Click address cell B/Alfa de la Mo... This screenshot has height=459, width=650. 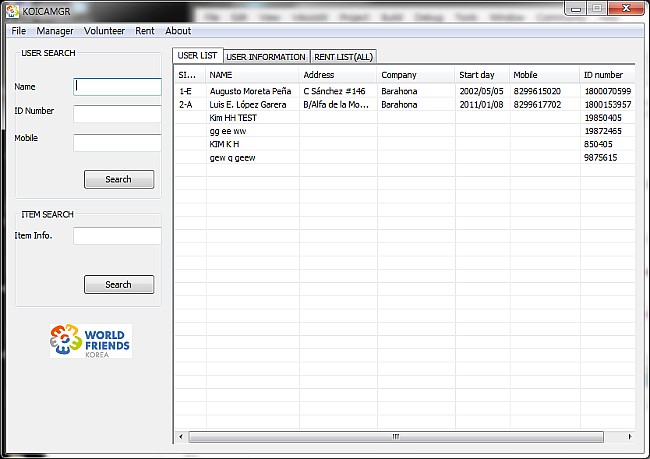point(336,104)
